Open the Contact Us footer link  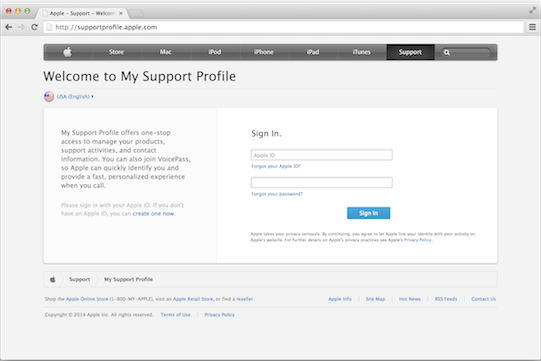[483, 299]
